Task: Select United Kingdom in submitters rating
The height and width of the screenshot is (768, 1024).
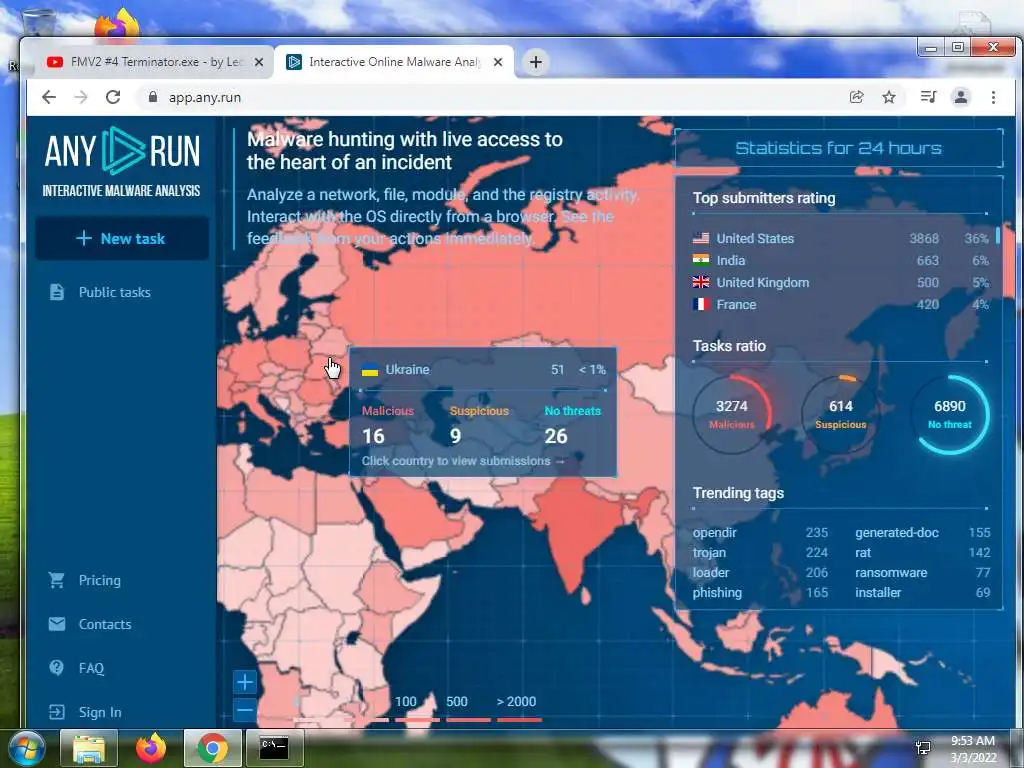Action: [x=840, y=282]
